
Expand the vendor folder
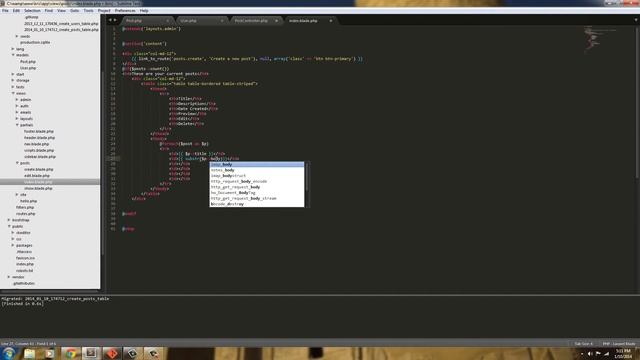tap(9, 277)
